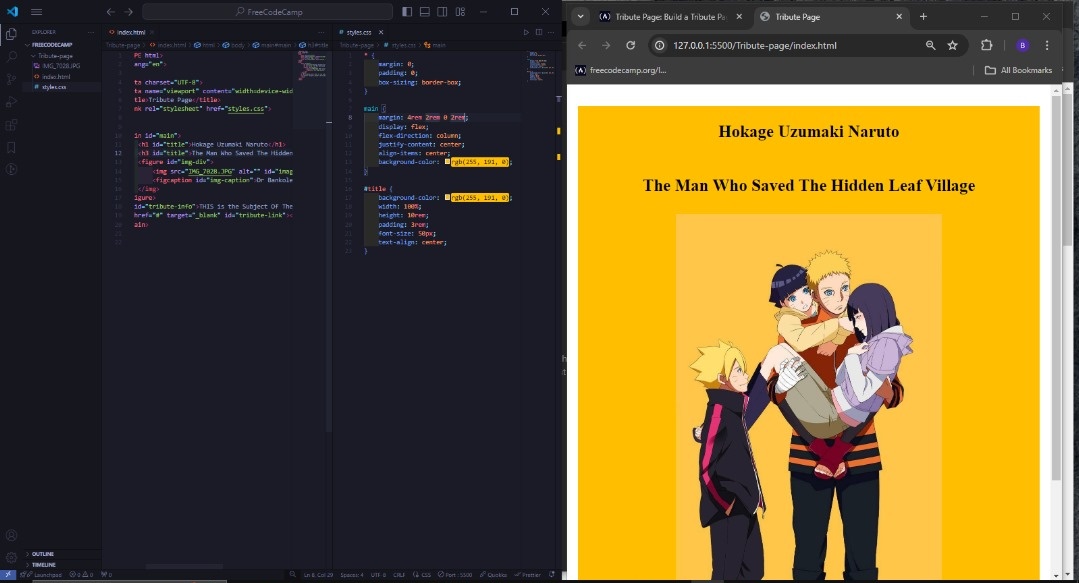Viewport: 1079px width, 583px height.
Task: Open the Extensions view in VS Code
Action: click(x=11, y=125)
